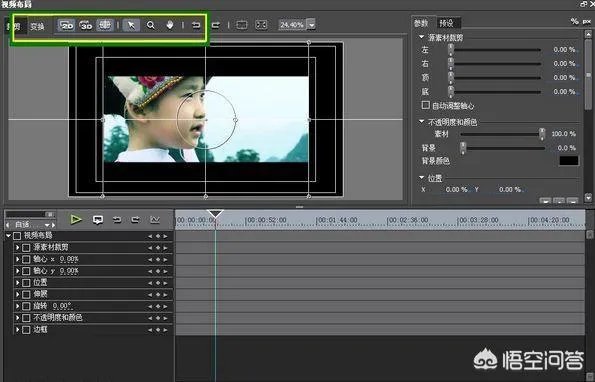Click the preview toolbar undo icon
This screenshot has height=382, width=595.
196,25
